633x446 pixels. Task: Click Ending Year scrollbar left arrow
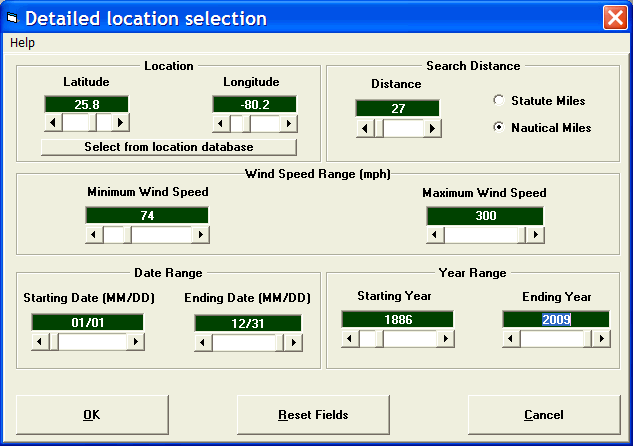click(511, 338)
